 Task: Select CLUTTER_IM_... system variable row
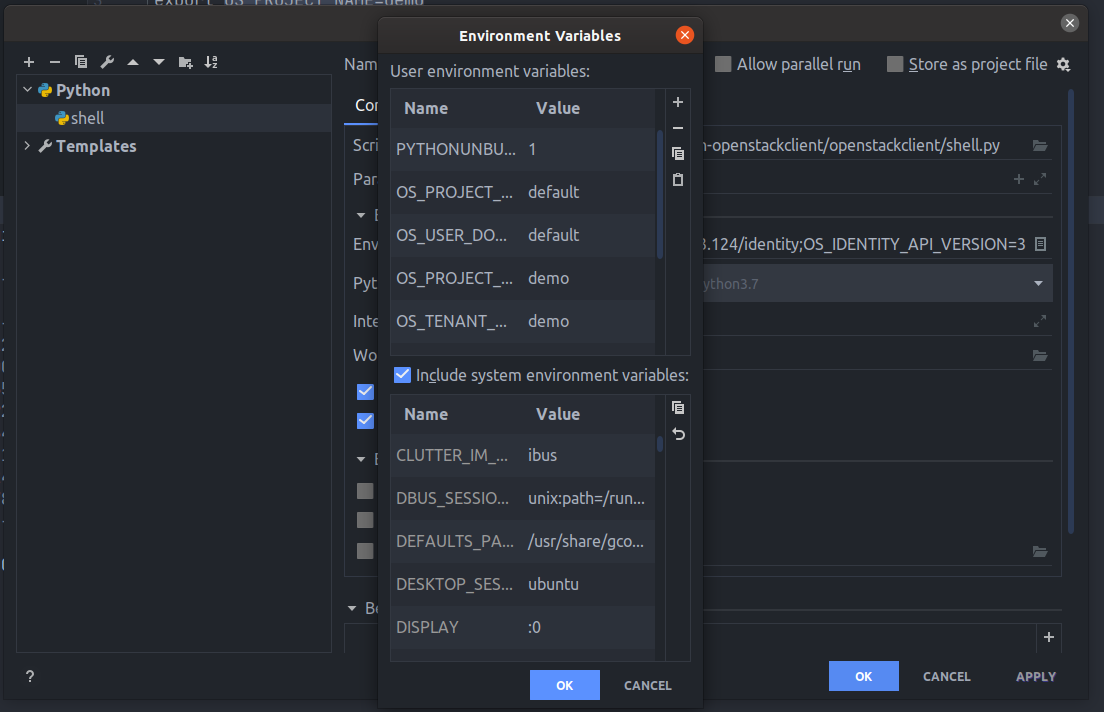(523, 455)
